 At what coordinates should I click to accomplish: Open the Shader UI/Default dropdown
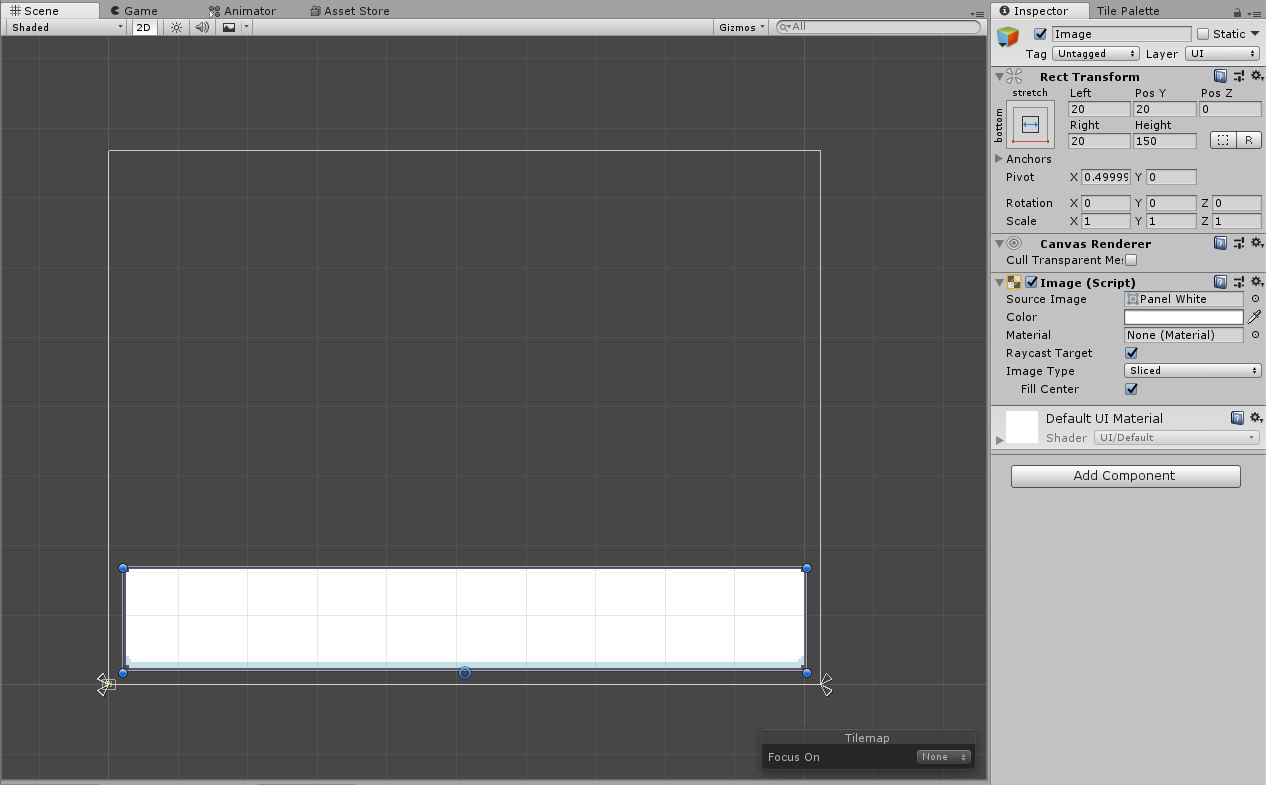pos(1176,437)
